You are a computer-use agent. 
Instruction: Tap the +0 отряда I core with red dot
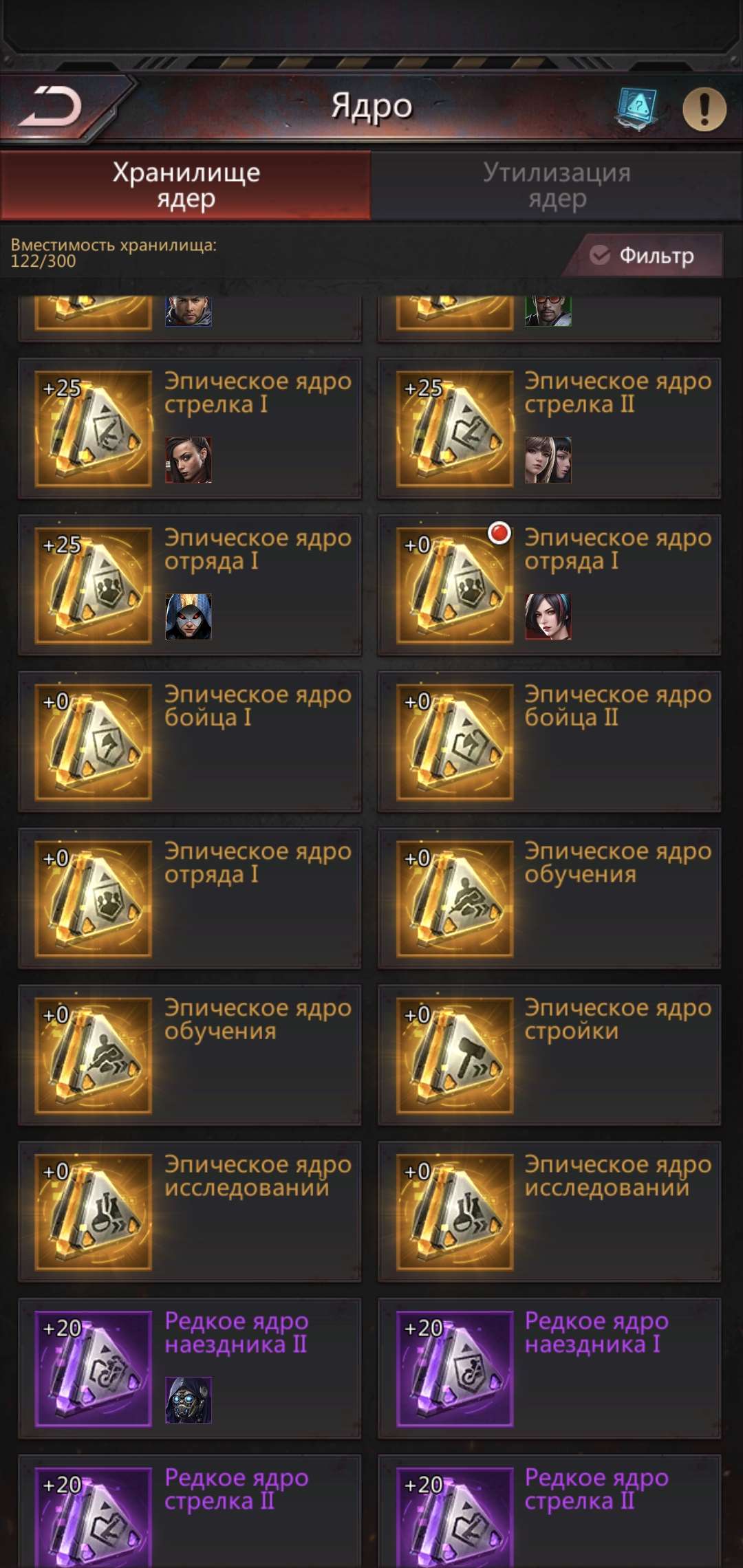tap(455, 585)
